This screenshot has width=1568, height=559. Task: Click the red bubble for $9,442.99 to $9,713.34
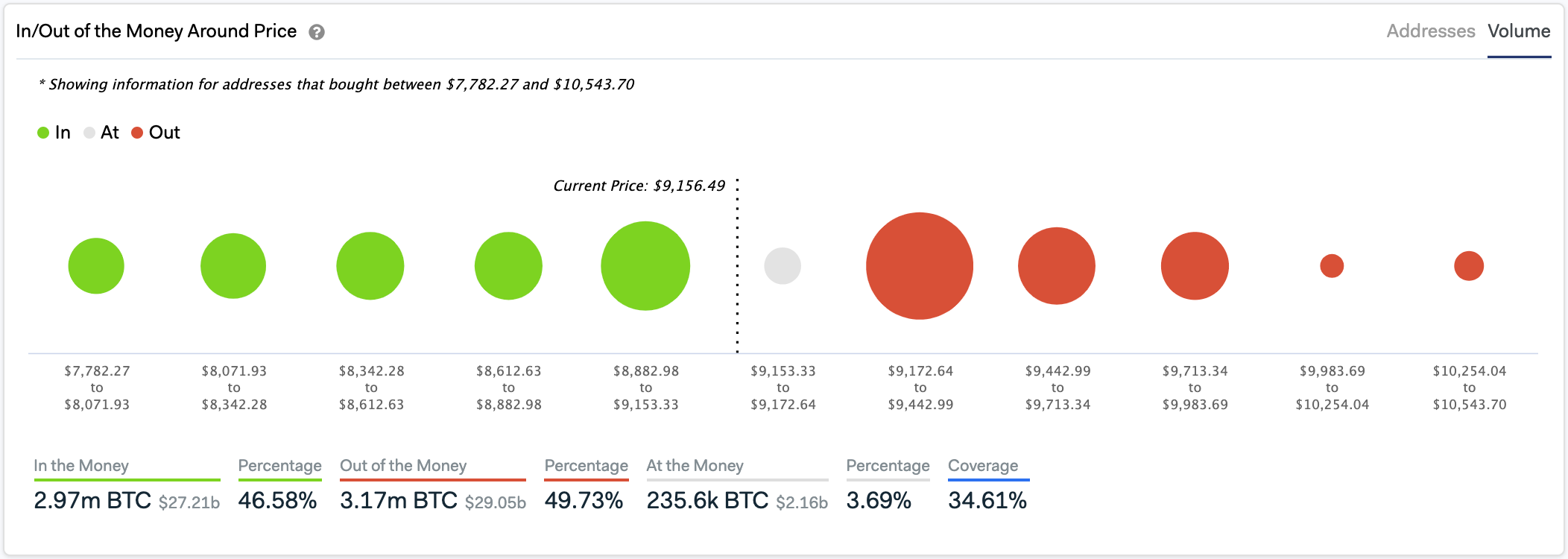tap(1057, 266)
